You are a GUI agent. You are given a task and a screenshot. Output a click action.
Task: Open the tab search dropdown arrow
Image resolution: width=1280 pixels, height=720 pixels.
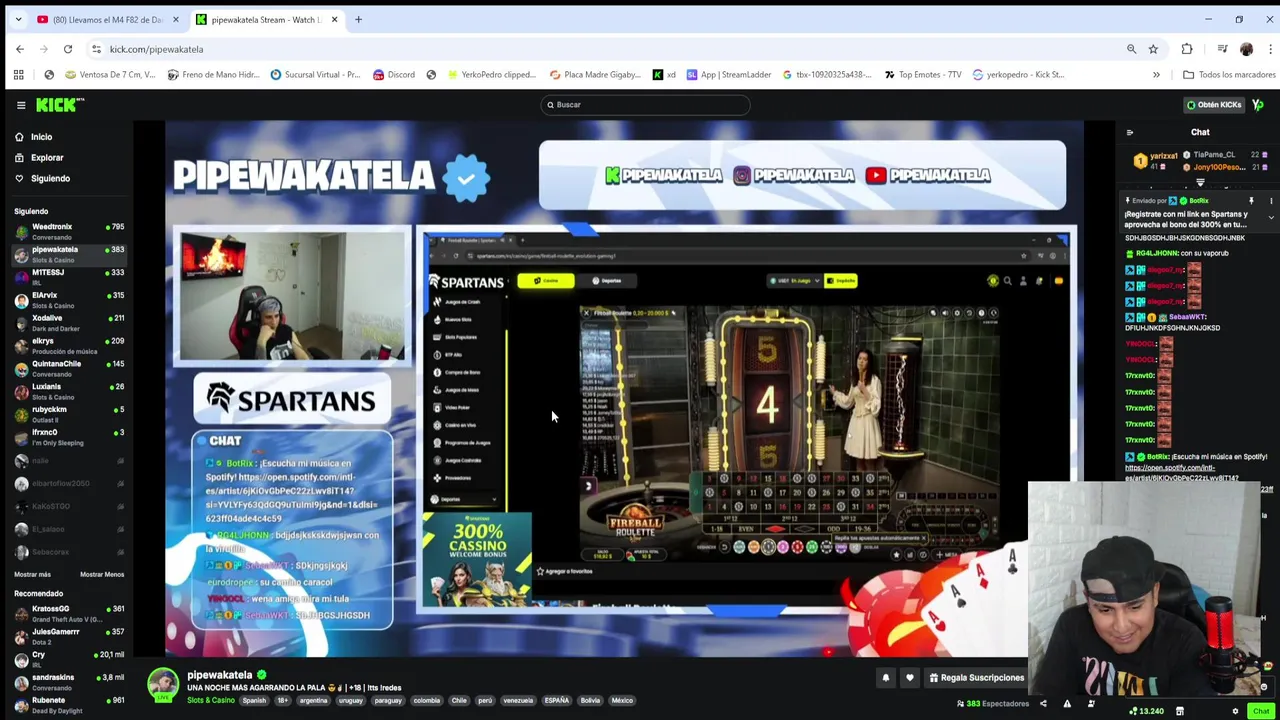coord(18,19)
